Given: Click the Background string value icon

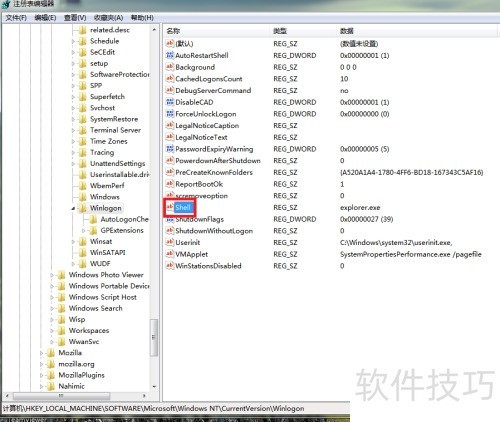Looking at the screenshot, I should tap(170, 67).
